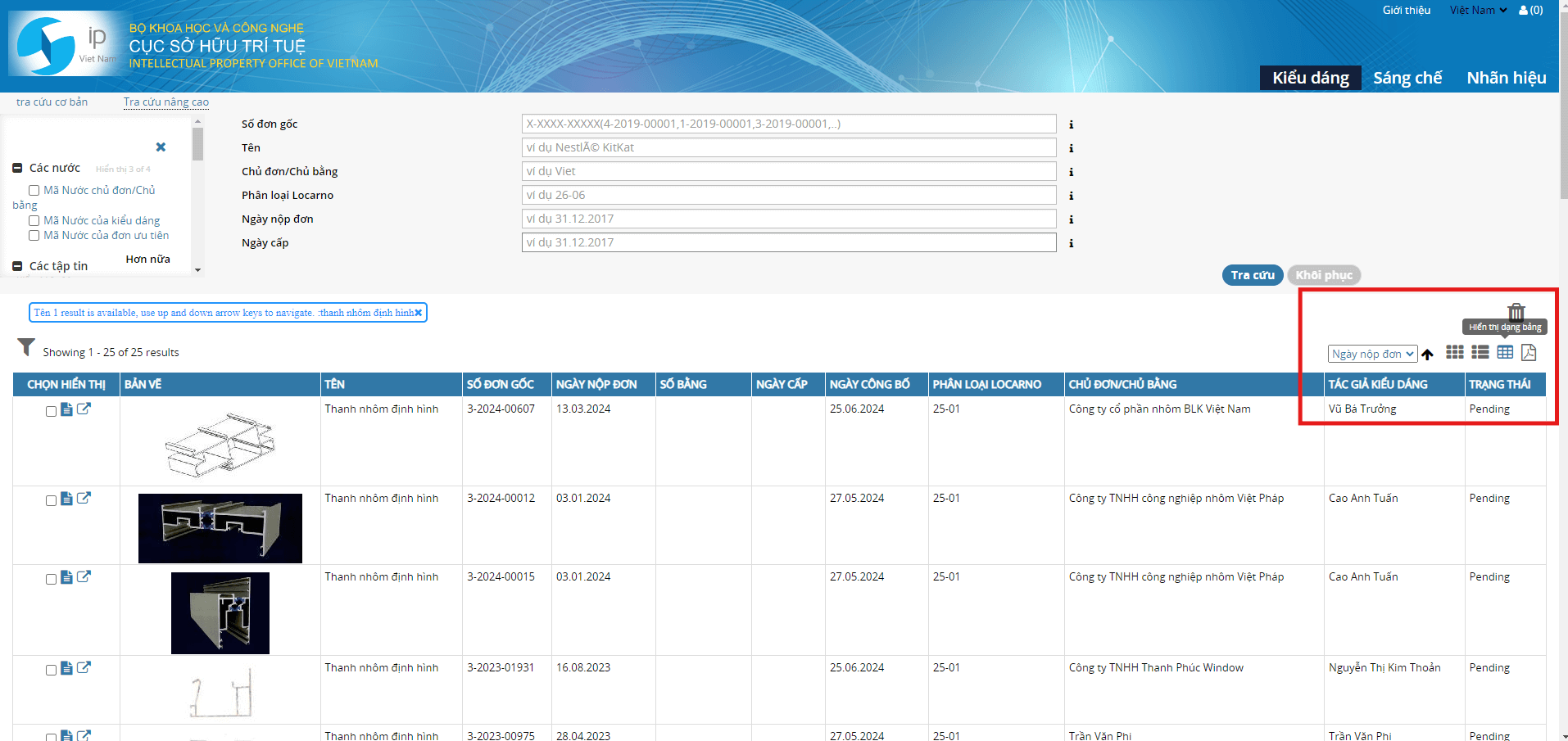Click the trash bin icon
Viewport: 1568px width, 741px height.
click(x=1516, y=312)
